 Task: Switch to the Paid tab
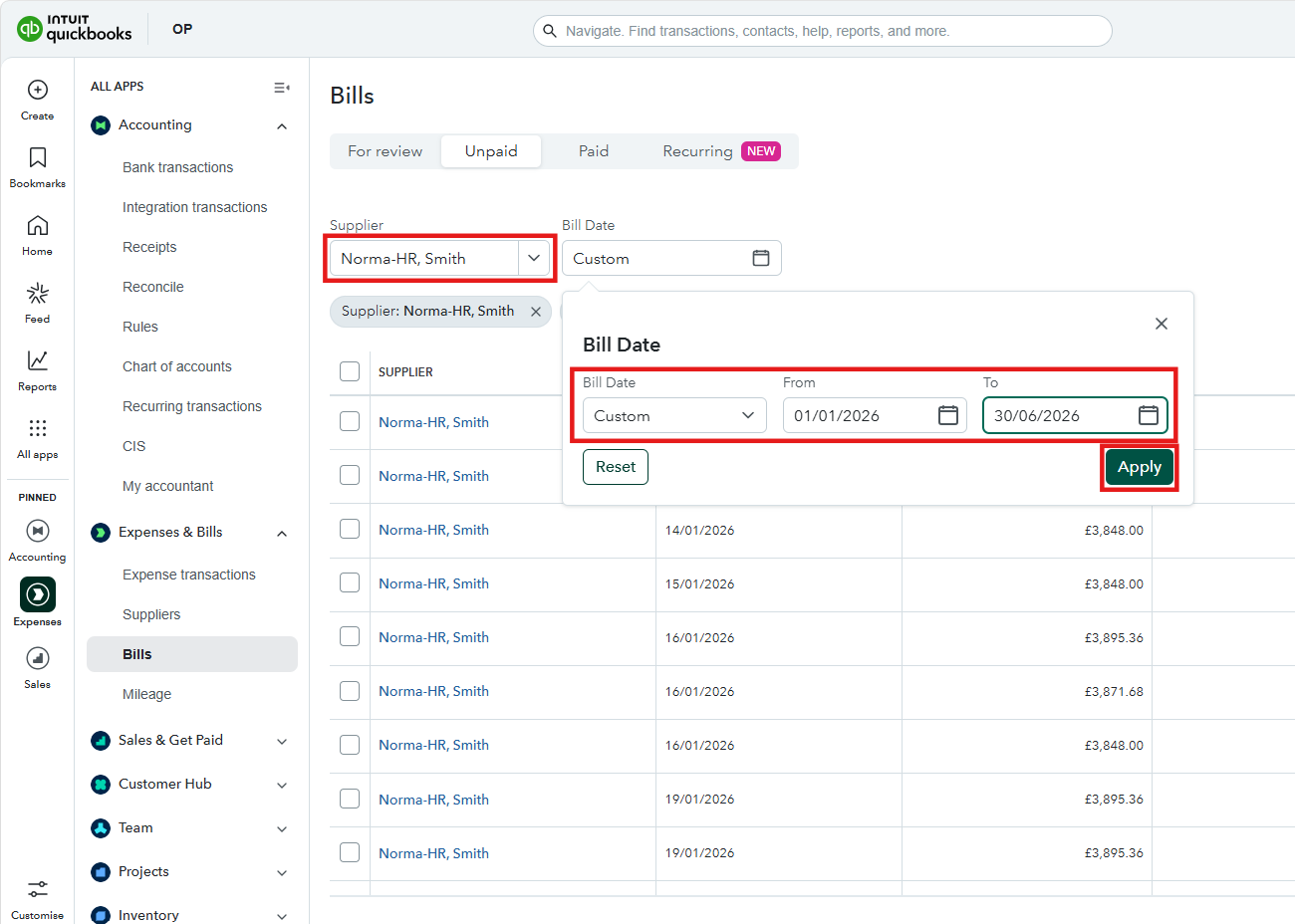coord(594,151)
